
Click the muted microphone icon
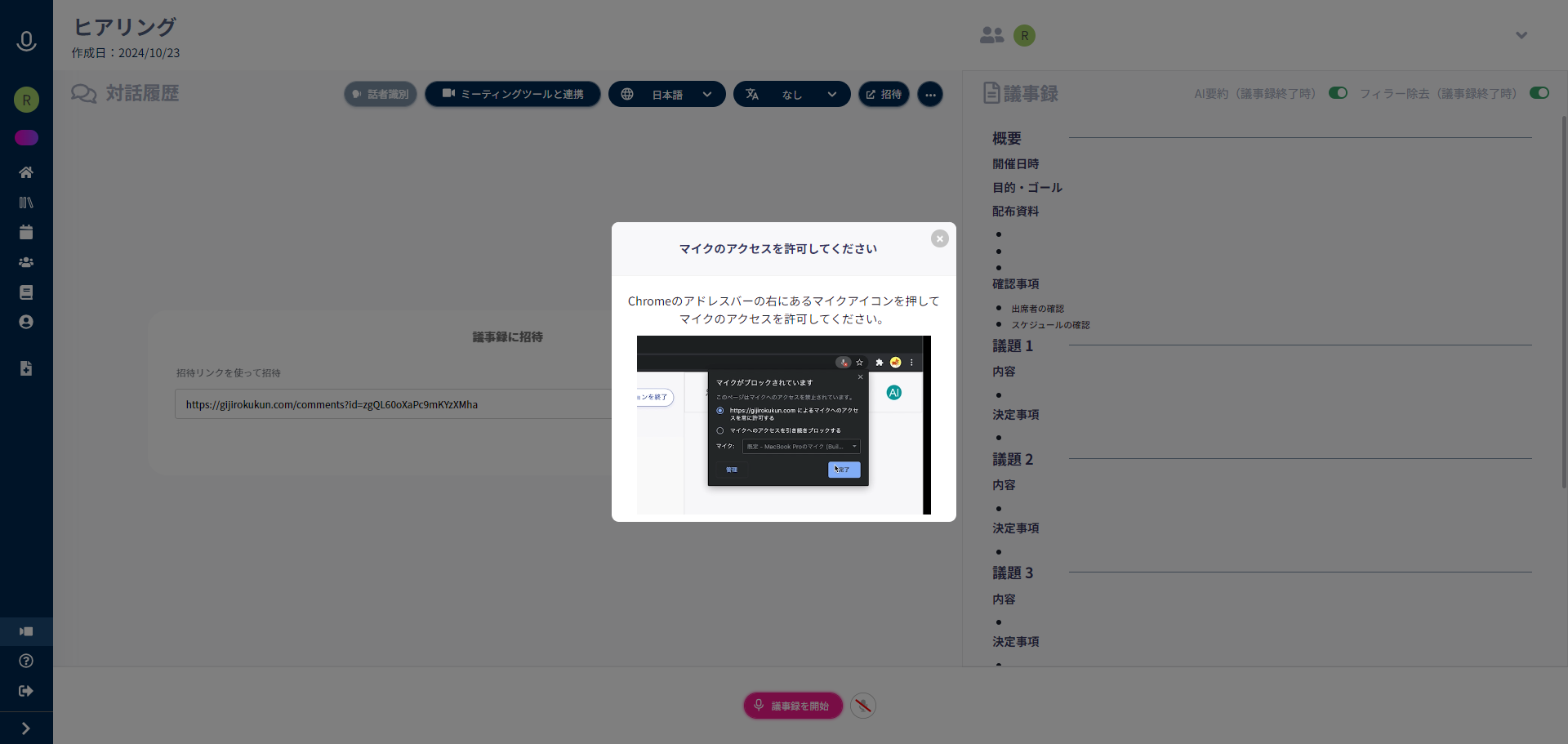[862, 706]
